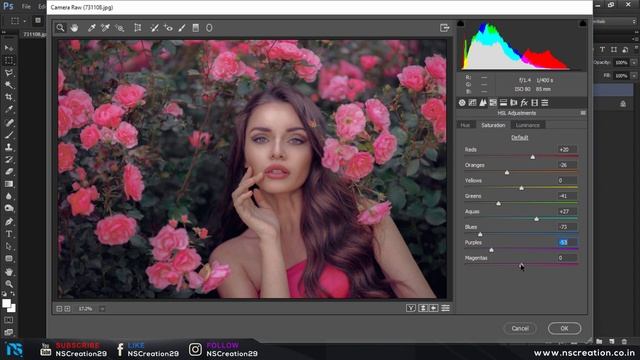Open the Effects (fx) panel icon
The image size is (640, 360).
(x=524, y=103)
